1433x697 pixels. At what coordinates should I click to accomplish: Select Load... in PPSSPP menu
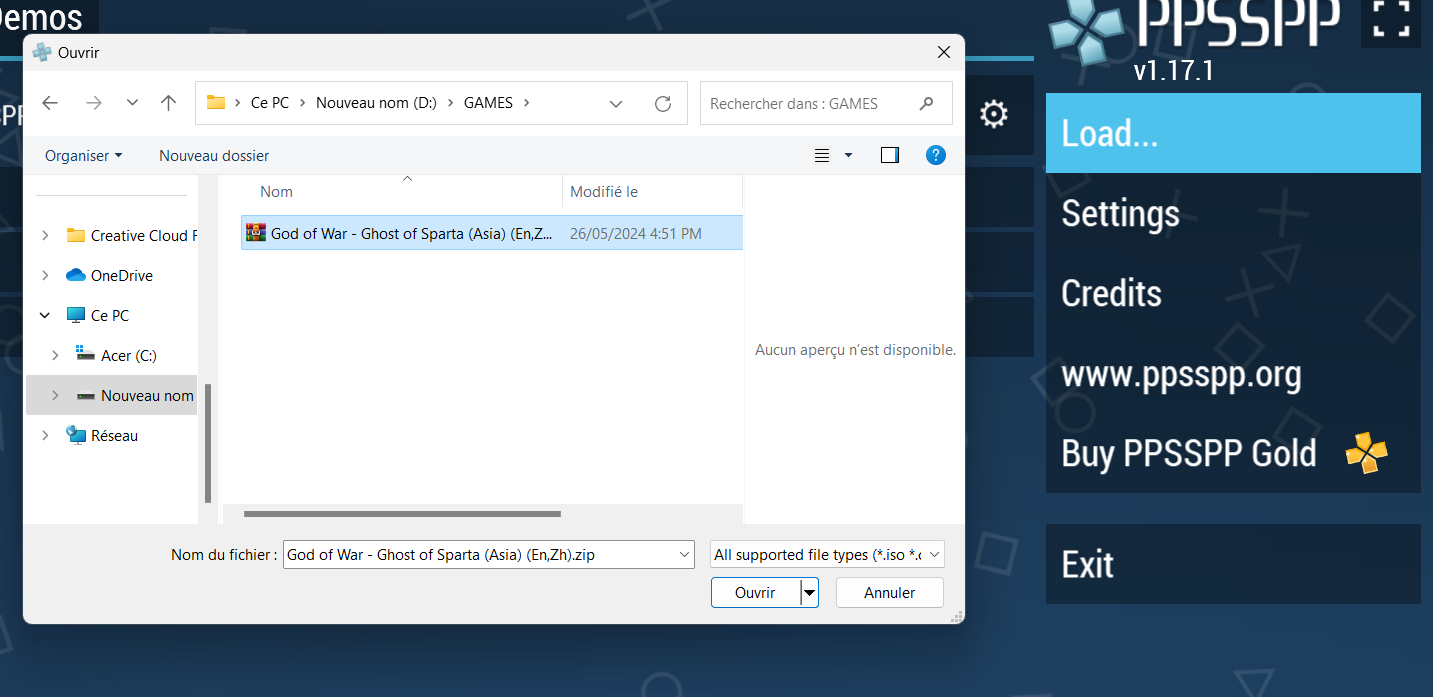[1232, 133]
